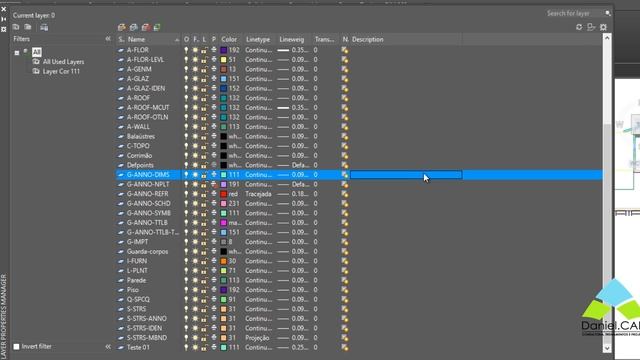Image resolution: width=640 pixels, height=360 pixels.
Task: Toggle plotting for Defpoints layer
Action: (x=213, y=165)
